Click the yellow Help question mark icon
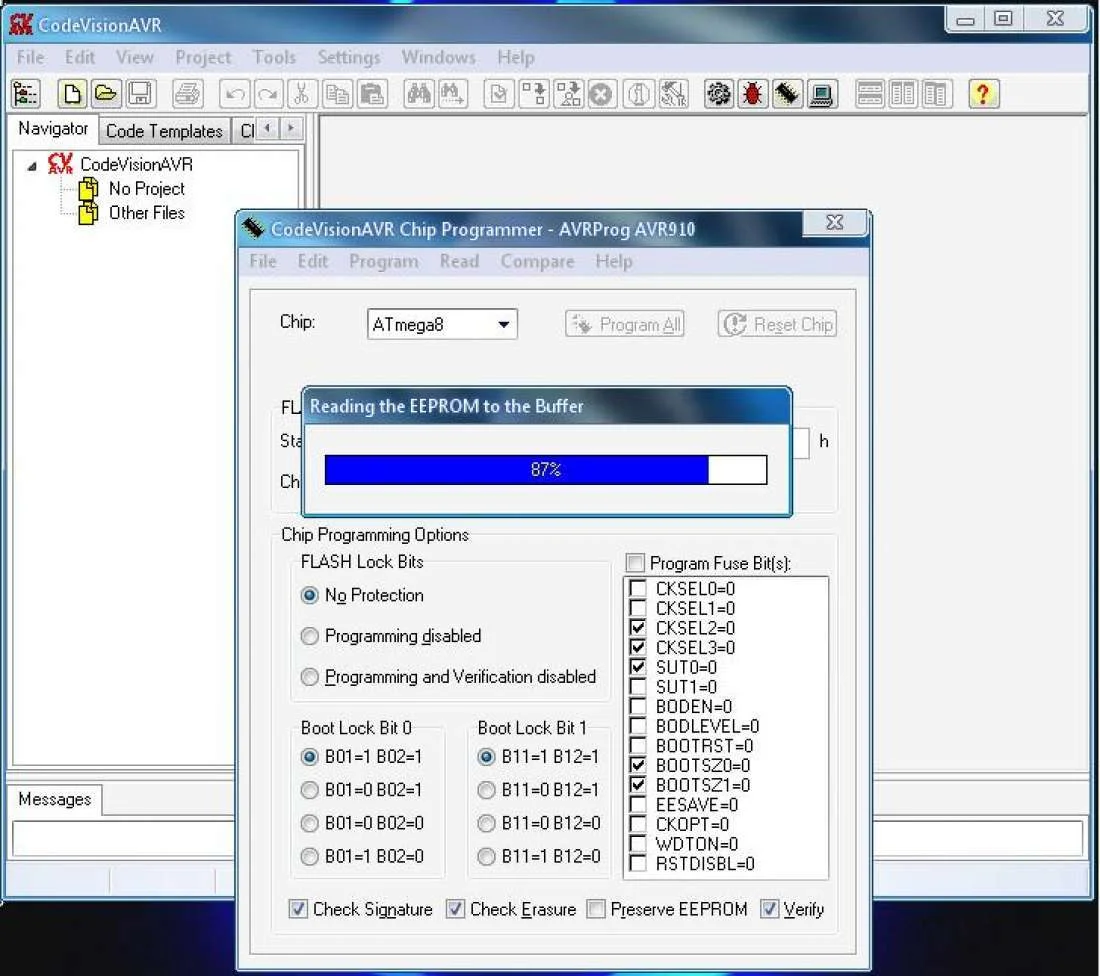 click(984, 94)
